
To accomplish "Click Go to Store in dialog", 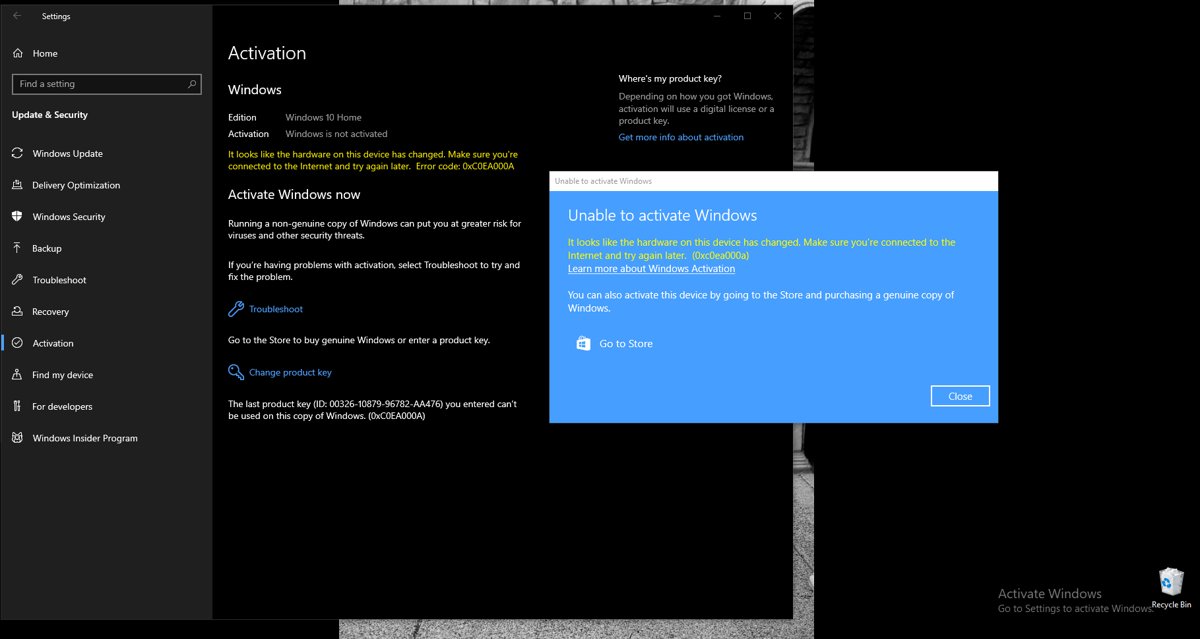I will coord(626,343).
